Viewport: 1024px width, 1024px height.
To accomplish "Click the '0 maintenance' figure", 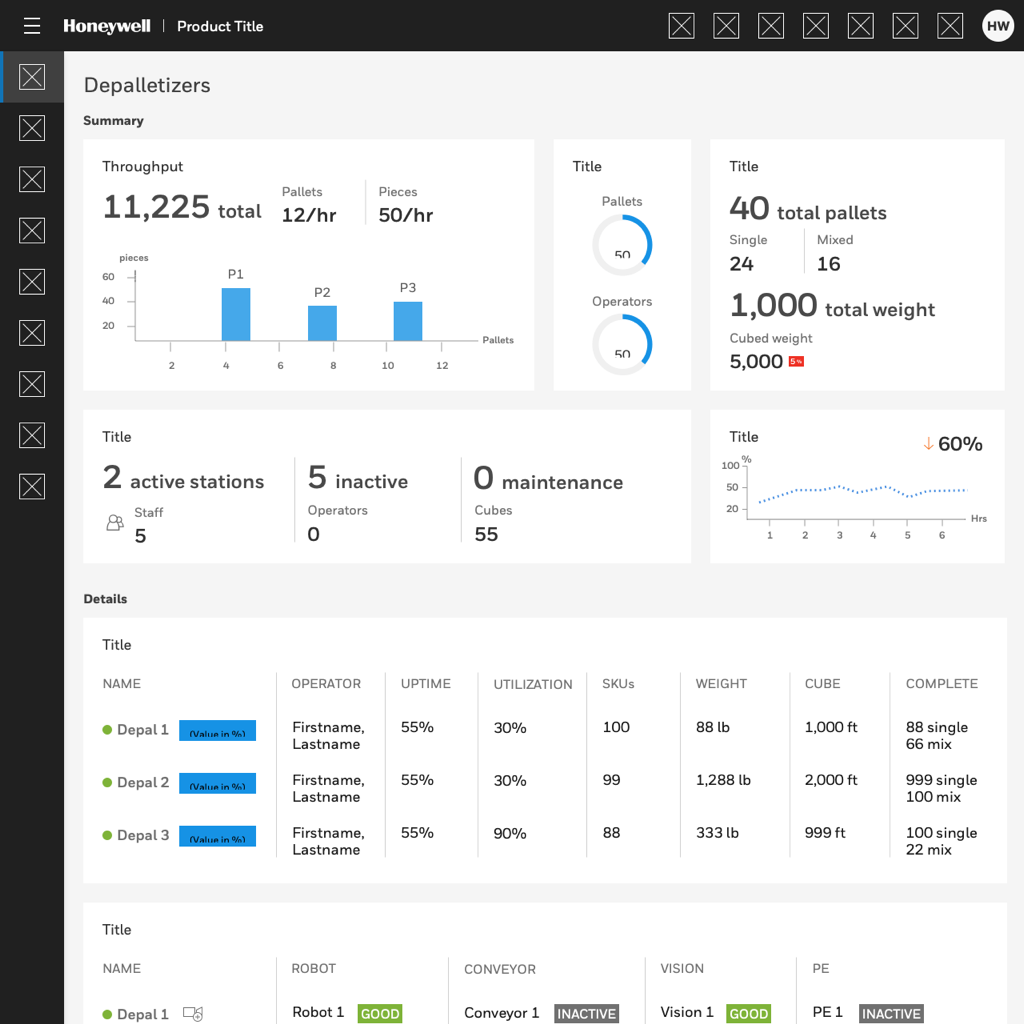I will coord(549,478).
